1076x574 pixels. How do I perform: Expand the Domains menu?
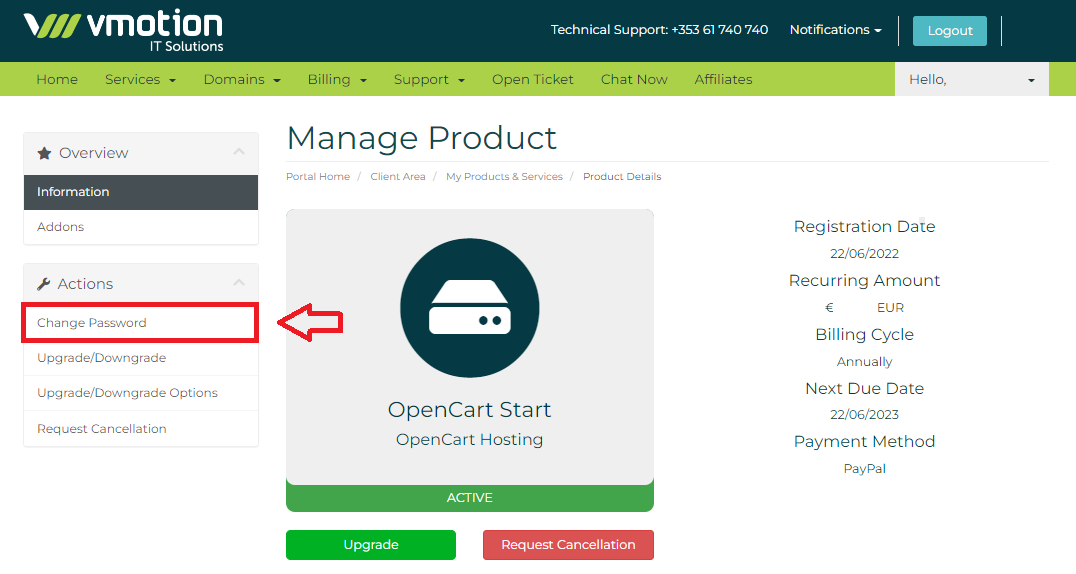[241, 79]
